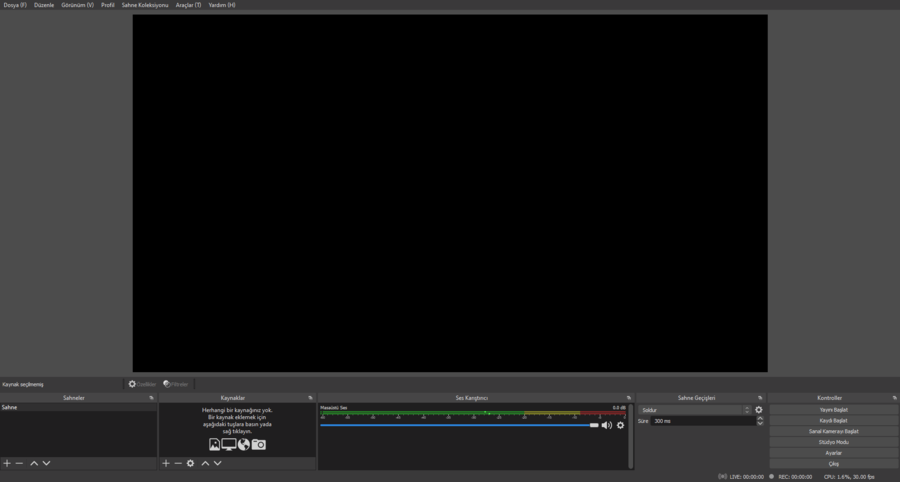Click the LIVE: 00:00:00 status
Screen dimensions: 900x482
pos(746,477)
